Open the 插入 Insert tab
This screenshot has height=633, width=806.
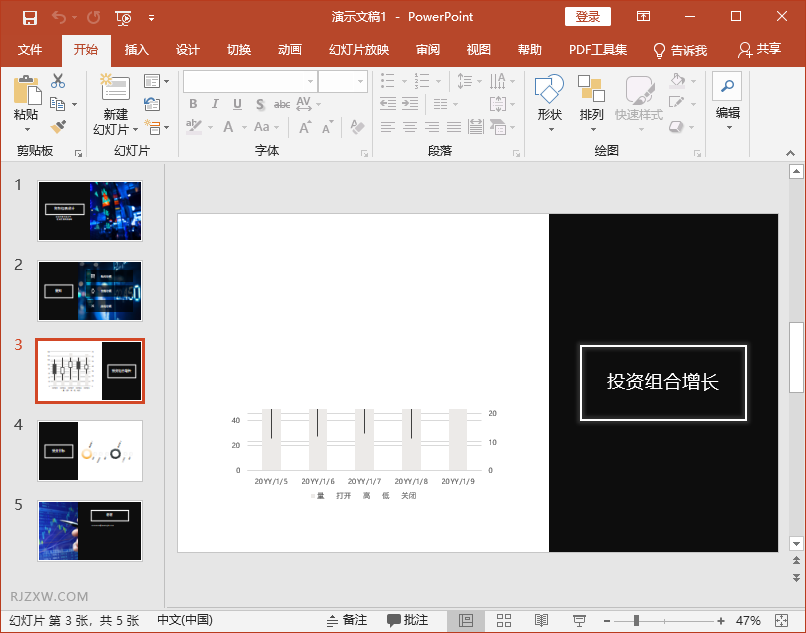(x=136, y=50)
